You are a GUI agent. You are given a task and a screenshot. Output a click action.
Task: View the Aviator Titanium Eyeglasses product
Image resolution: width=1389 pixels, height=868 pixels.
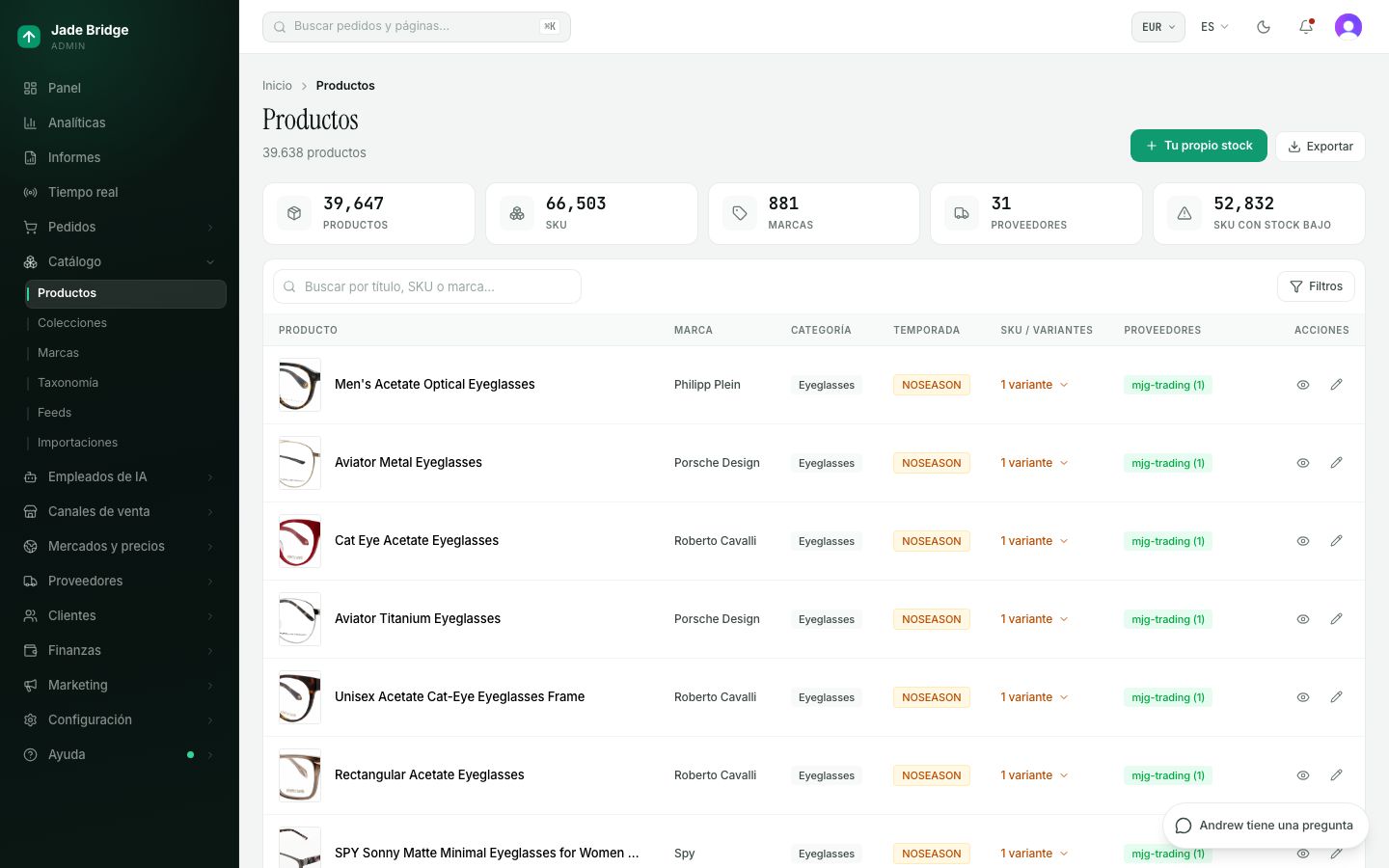point(1303,619)
